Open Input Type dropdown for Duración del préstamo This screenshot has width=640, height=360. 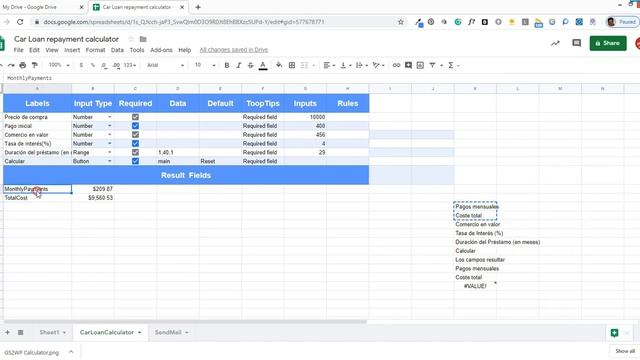(x=109, y=152)
